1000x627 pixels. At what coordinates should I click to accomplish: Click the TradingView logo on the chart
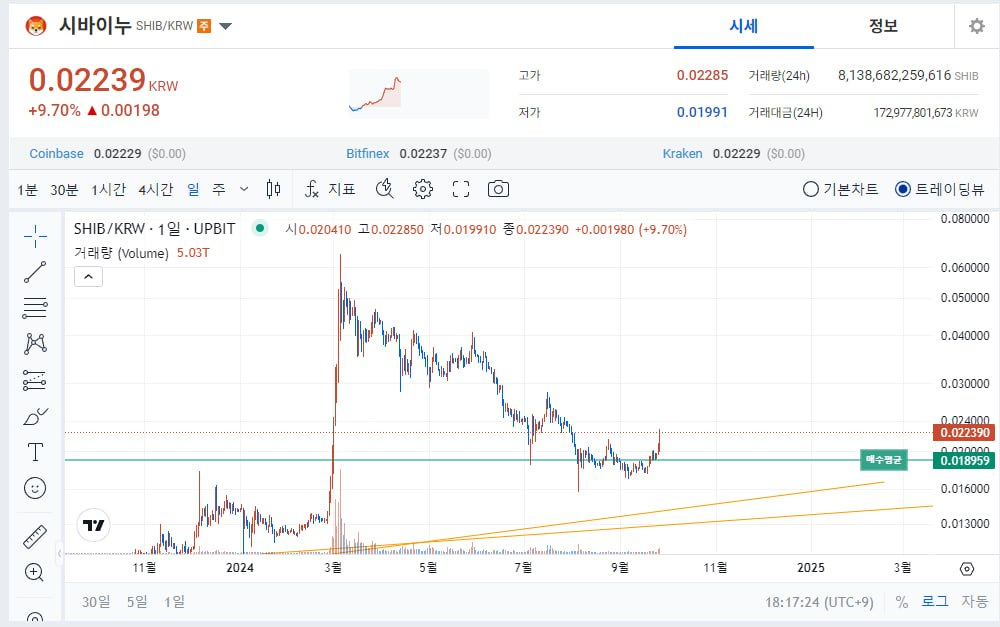(94, 525)
